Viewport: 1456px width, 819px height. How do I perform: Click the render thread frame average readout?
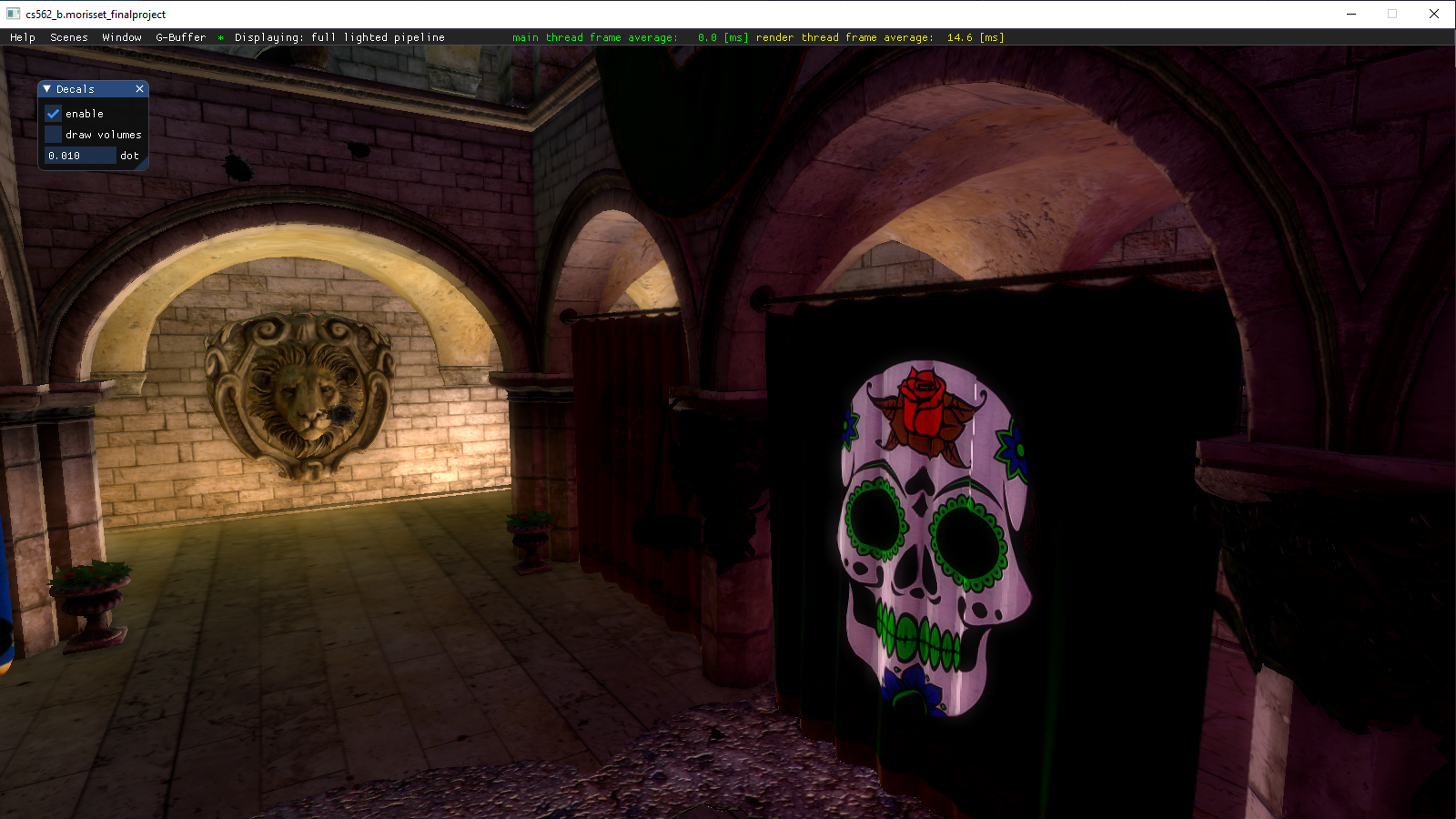879,37
